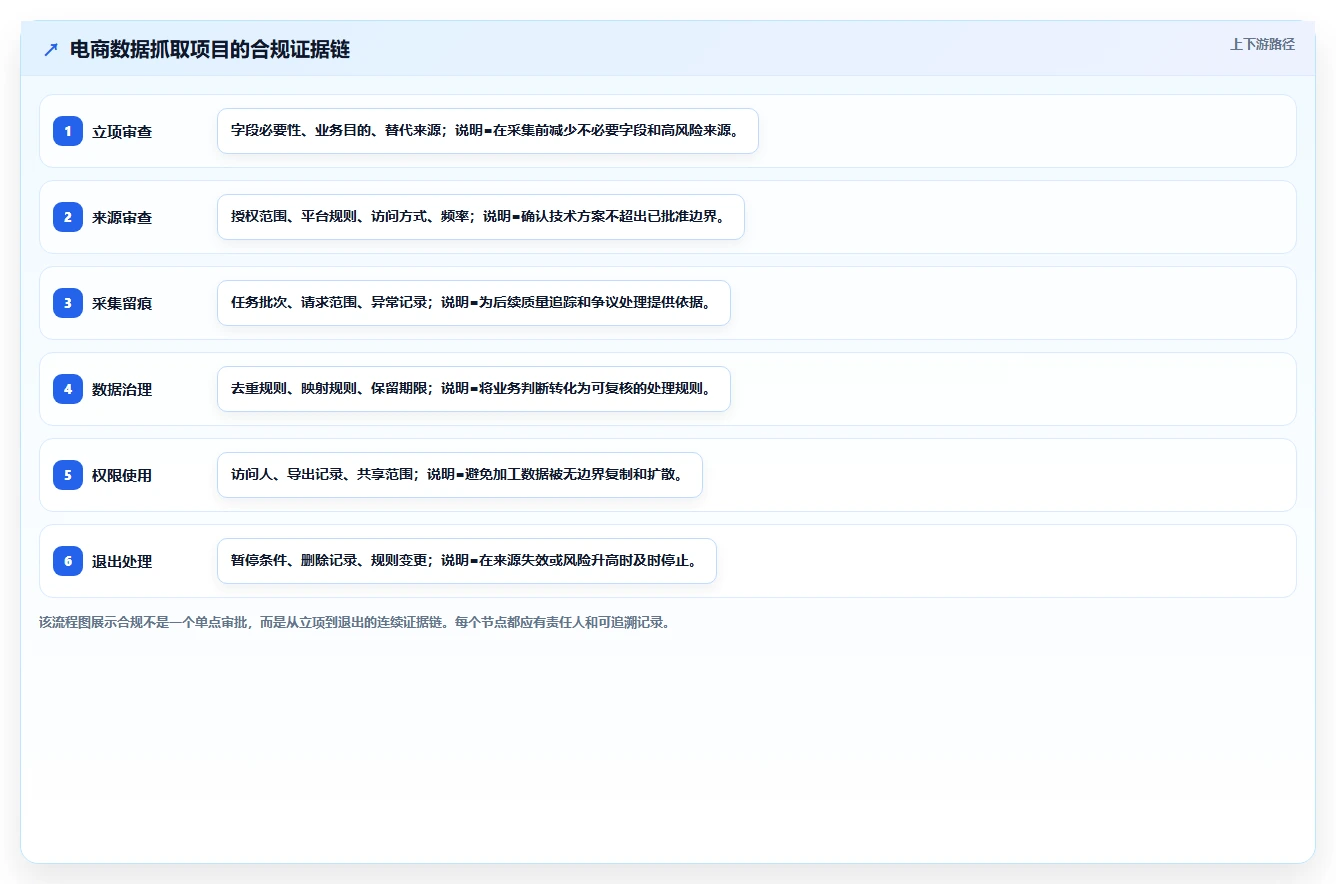Select step badge number 1
The height and width of the screenshot is (884, 1336).
68,131
